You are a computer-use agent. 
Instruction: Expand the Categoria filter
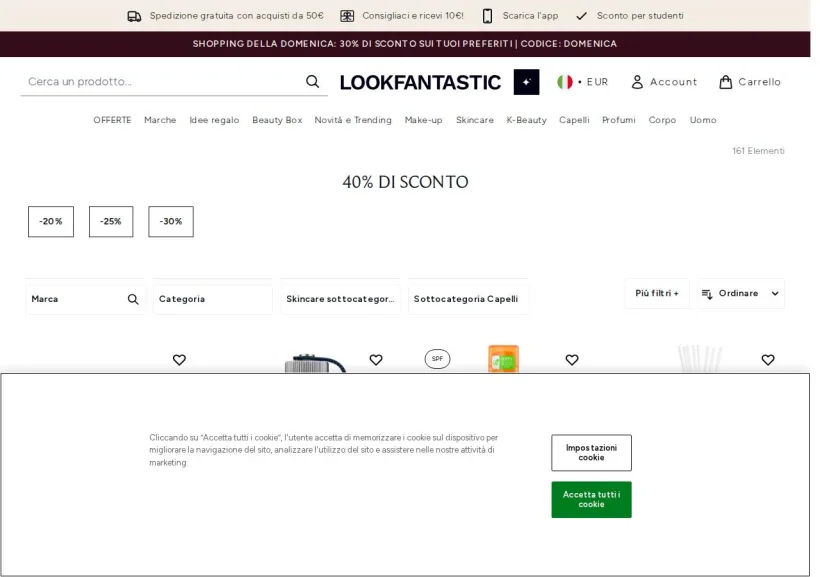click(213, 299)
